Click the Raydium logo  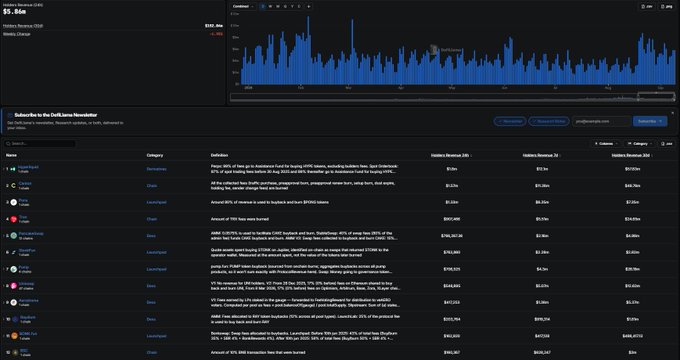tap(15, 319)
